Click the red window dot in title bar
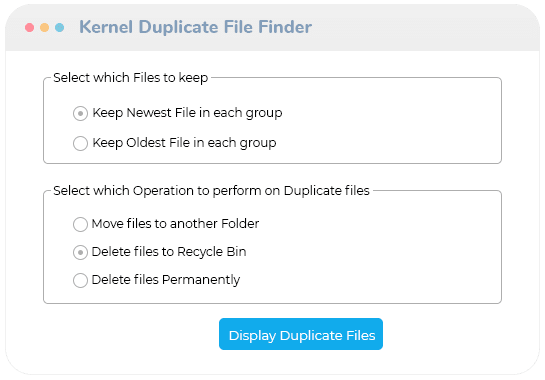This screenshot has width=545, height=380. tap(30, 27)
